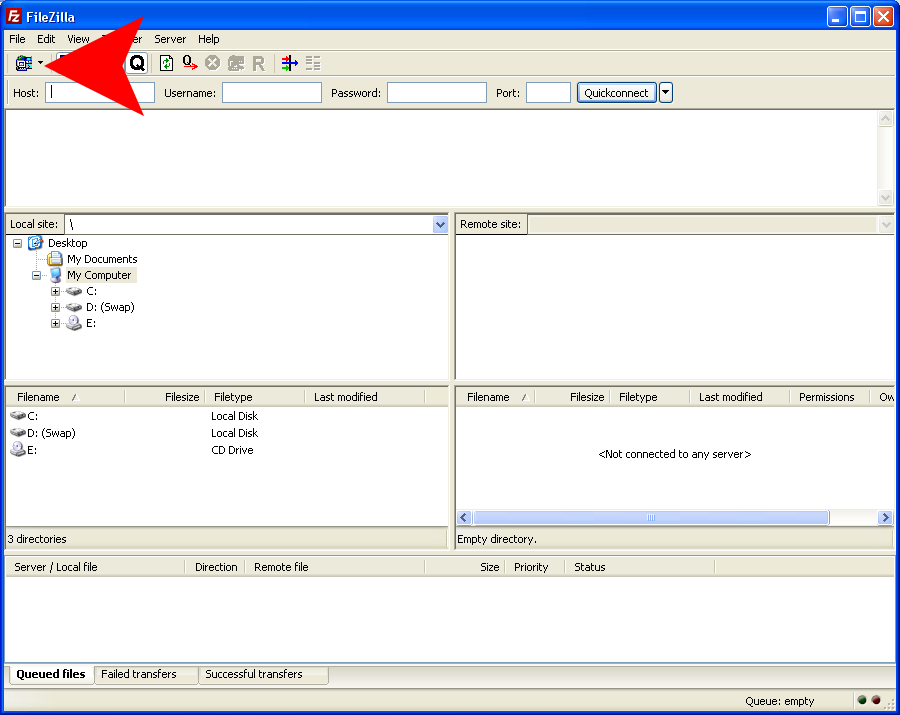Screen dimensions: 900x715
Task: Click the E: CD icon in file list
Action: point(18,449)
